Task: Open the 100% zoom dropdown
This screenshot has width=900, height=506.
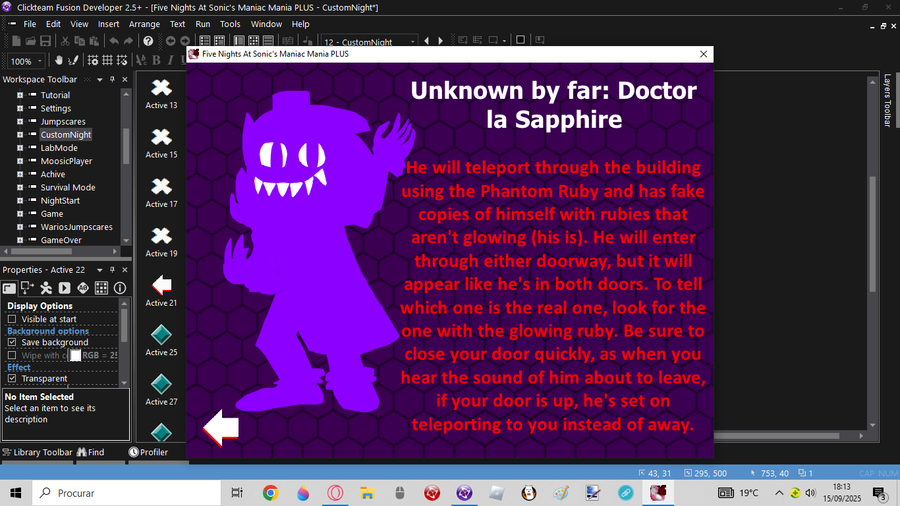Action: point(40,61)
